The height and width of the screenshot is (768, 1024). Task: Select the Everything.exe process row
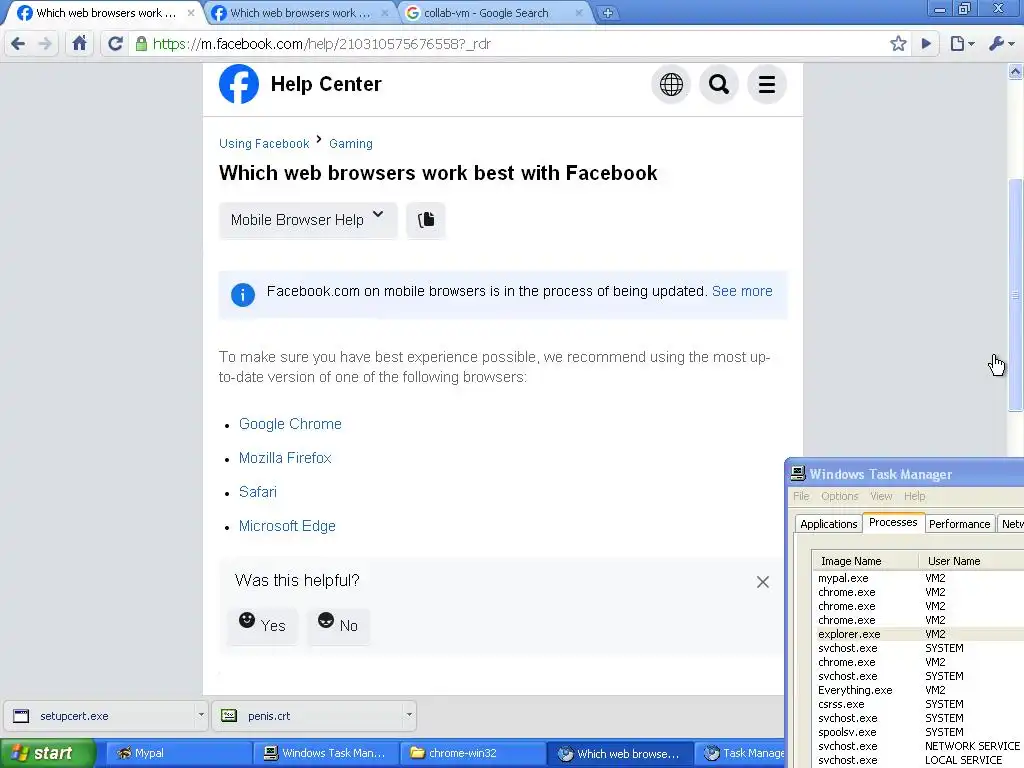(918, 690)
